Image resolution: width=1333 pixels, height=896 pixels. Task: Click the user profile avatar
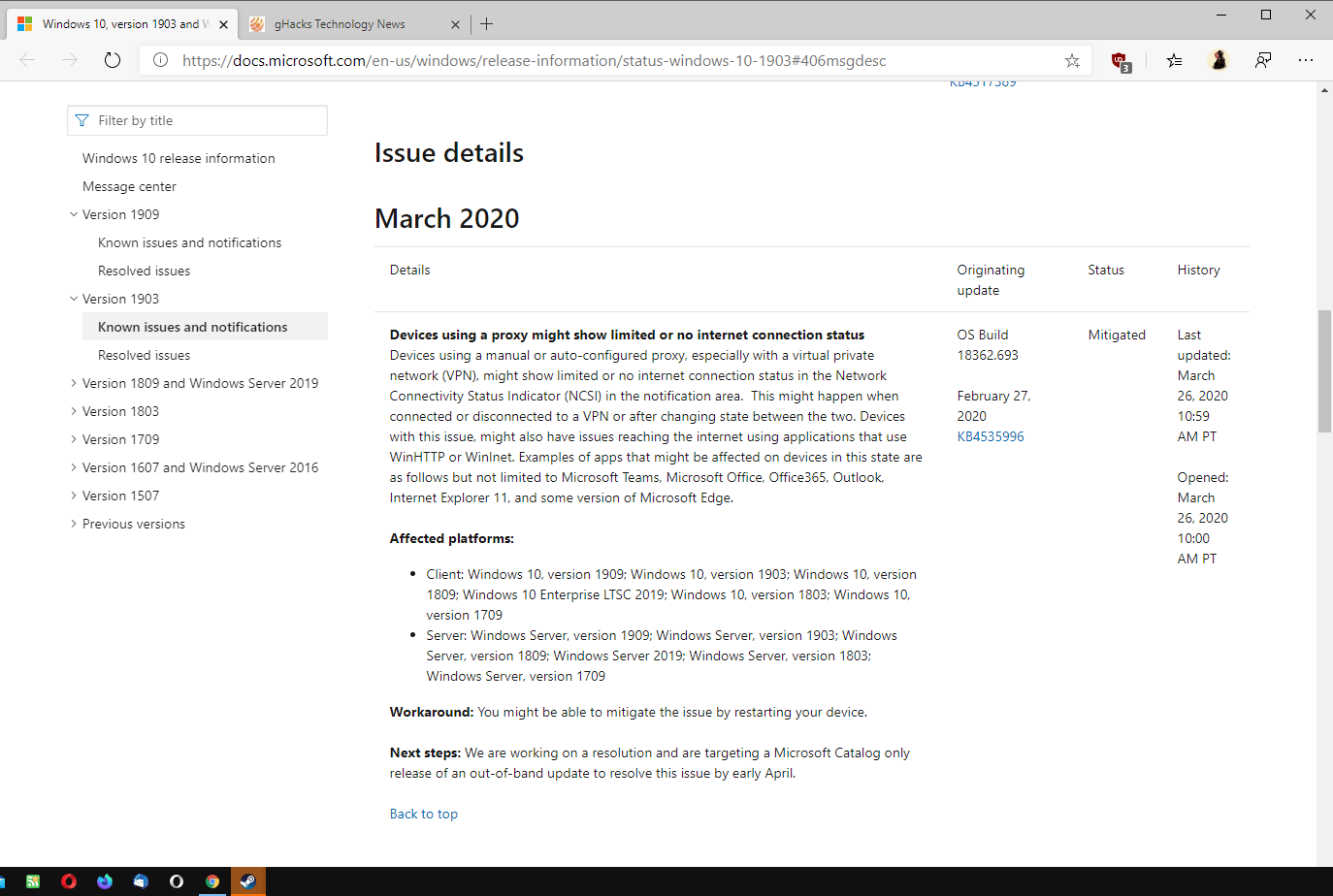(x=1219, y=60)
